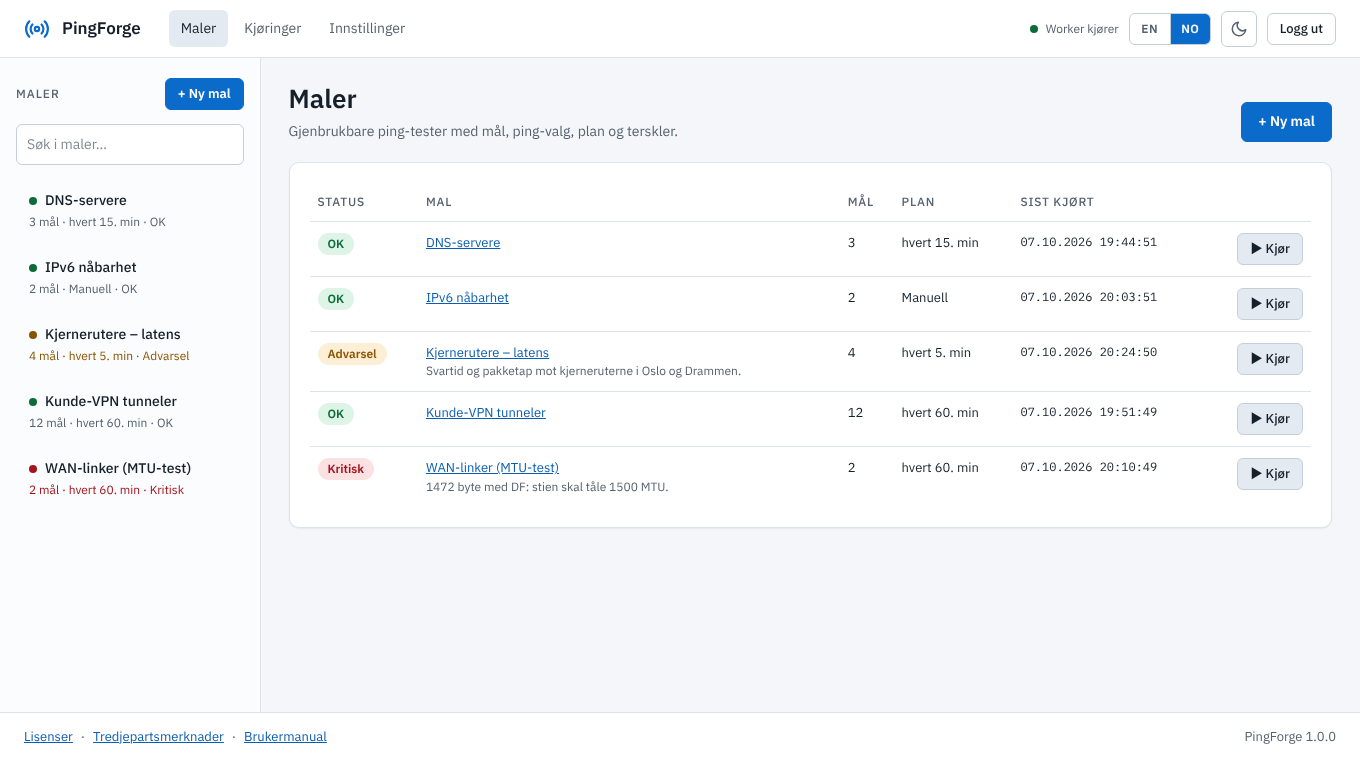Open the Maler tab

coord(198,29)
